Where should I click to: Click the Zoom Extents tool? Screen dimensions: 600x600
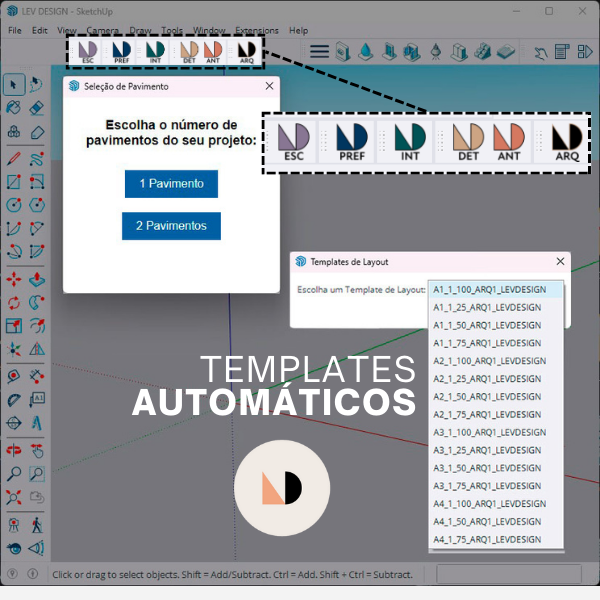[x=14, y=497]
